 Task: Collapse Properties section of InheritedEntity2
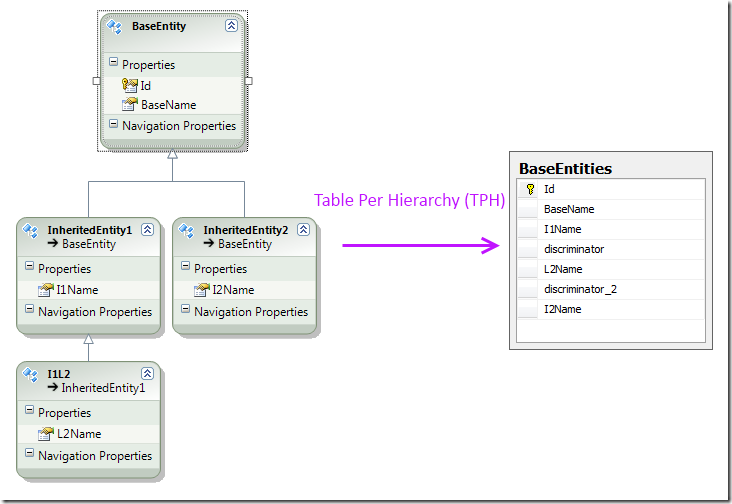click(185, 266)
